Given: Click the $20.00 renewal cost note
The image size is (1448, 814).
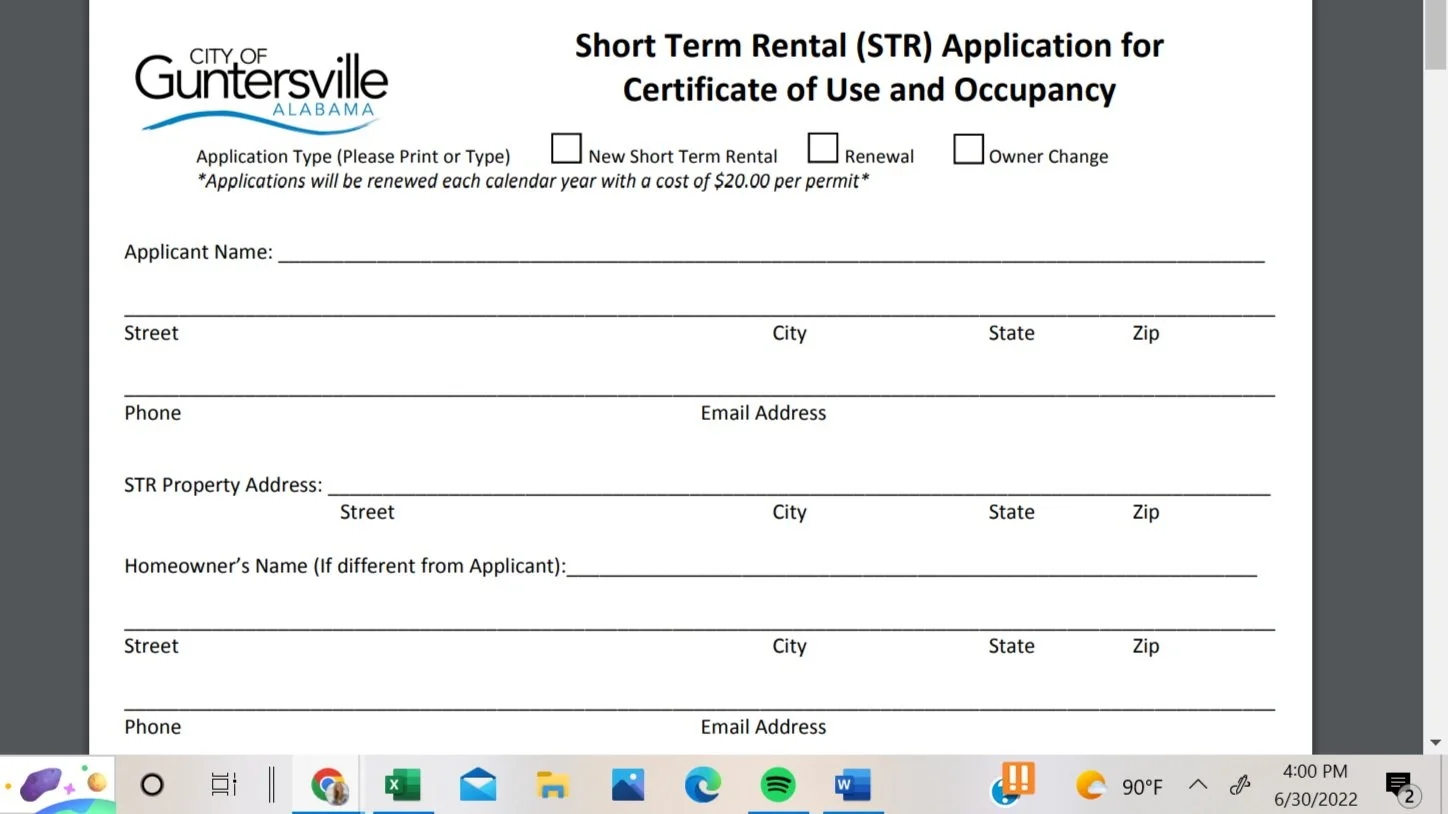Looking at the screenshot, I should click(533, 181).
